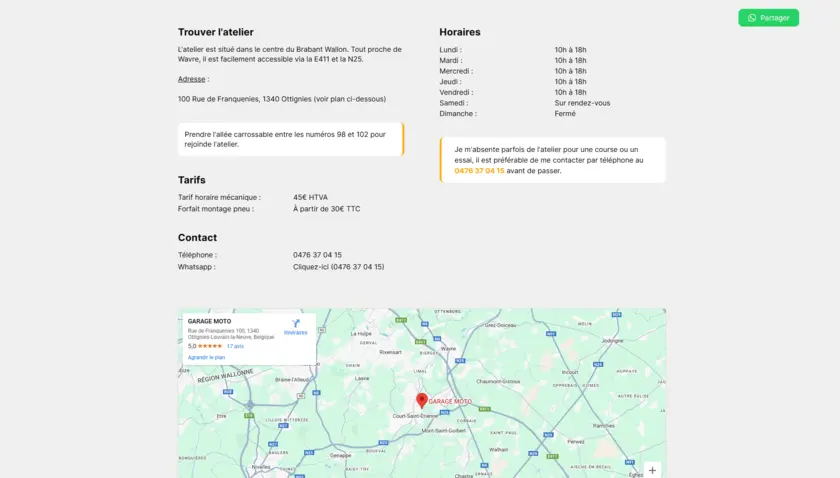
Task: Click the five-star rating in map card
Action: (x=210, y=346)
